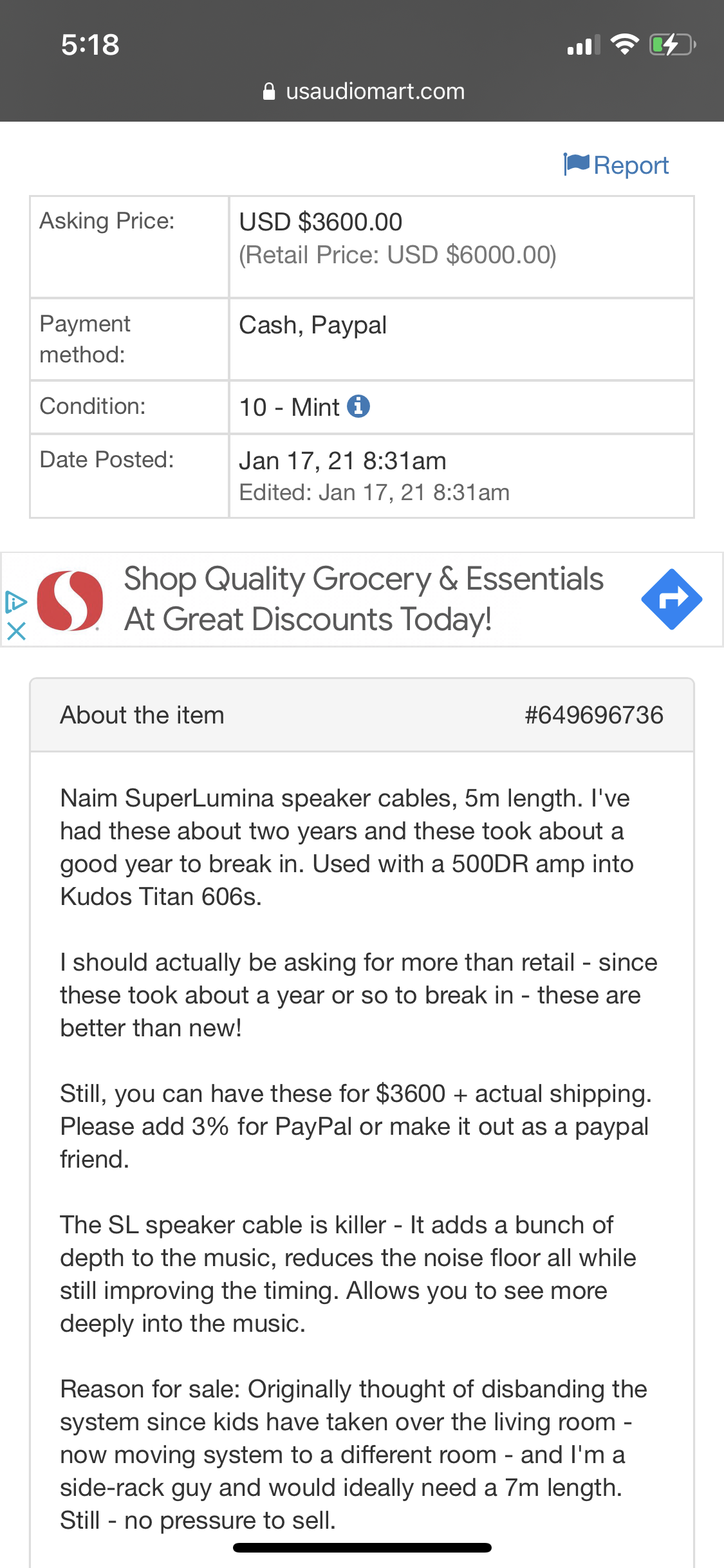
Task: Open the Report link text
Action: 631,165
